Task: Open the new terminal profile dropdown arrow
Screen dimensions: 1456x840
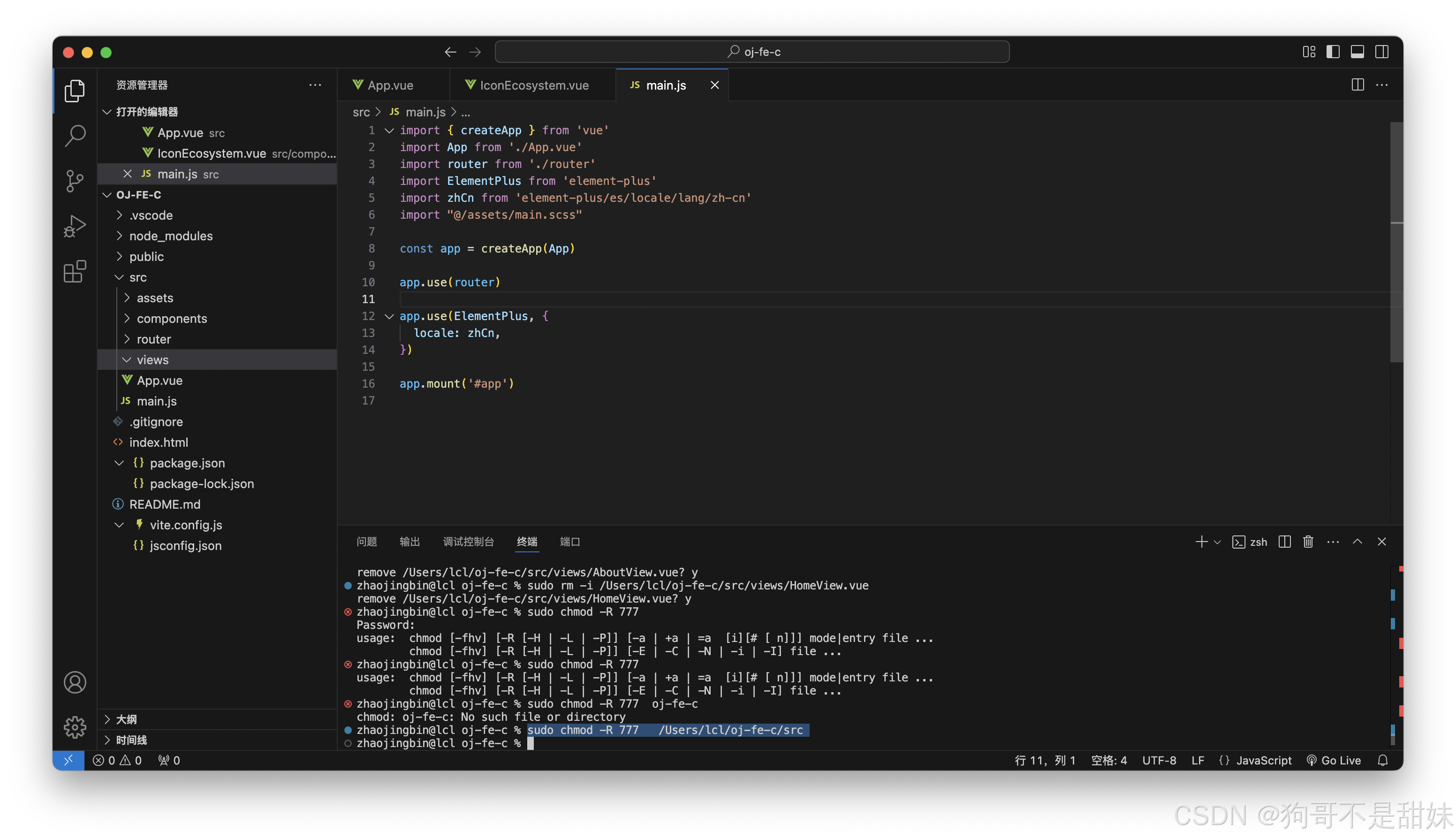Action: point(1217,542)
